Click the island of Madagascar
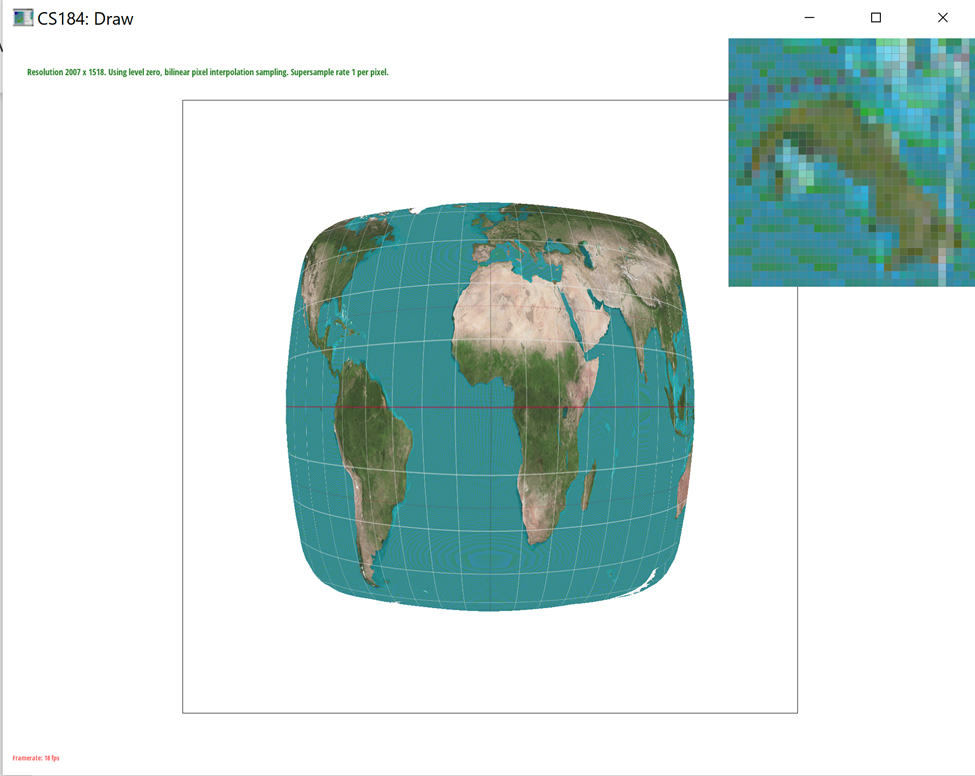This screenshot has height=776, width=975. click(x=589, y=487)
